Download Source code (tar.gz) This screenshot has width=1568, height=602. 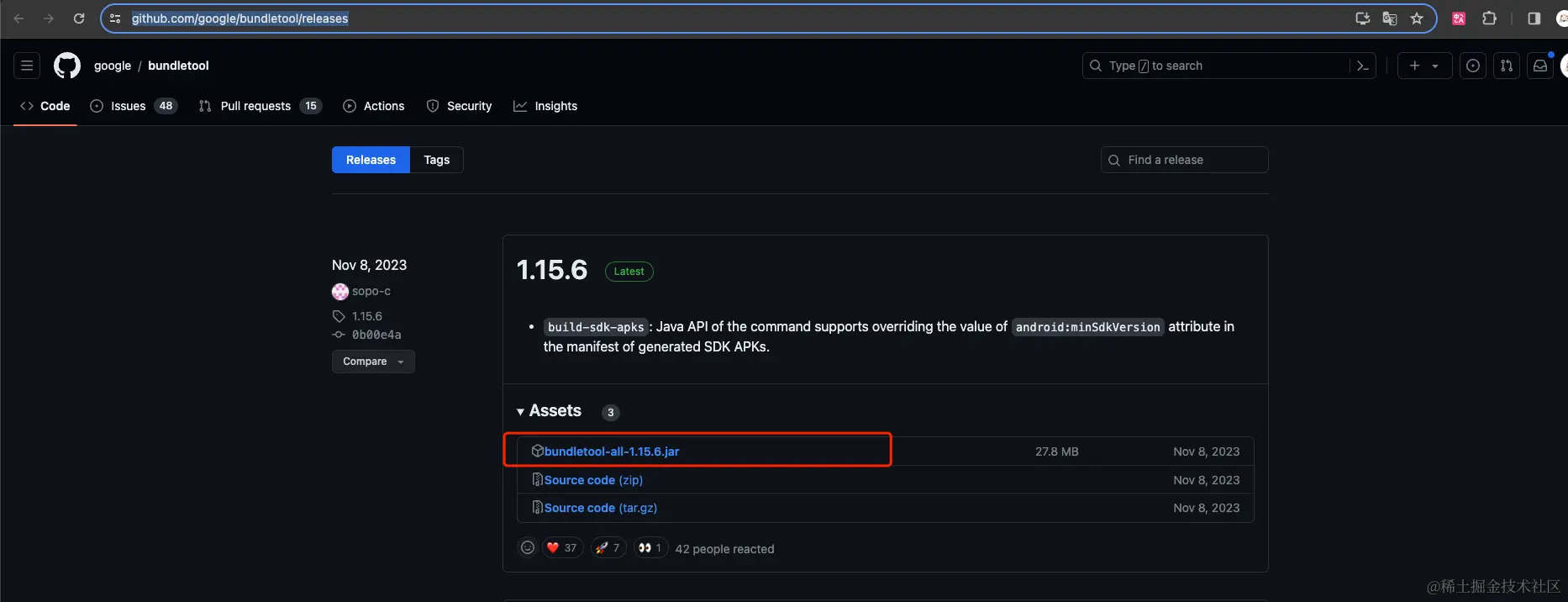point(601,508)
